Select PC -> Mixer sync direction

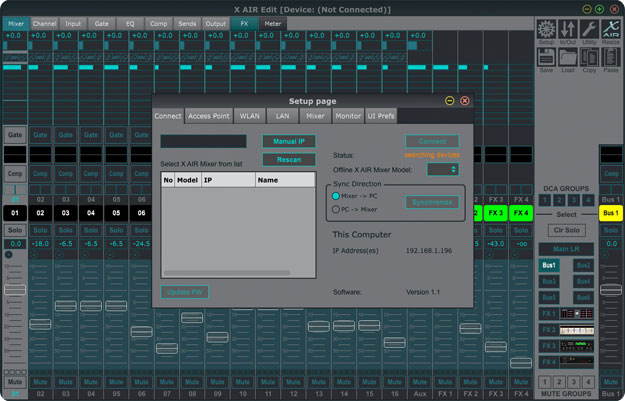336,209
